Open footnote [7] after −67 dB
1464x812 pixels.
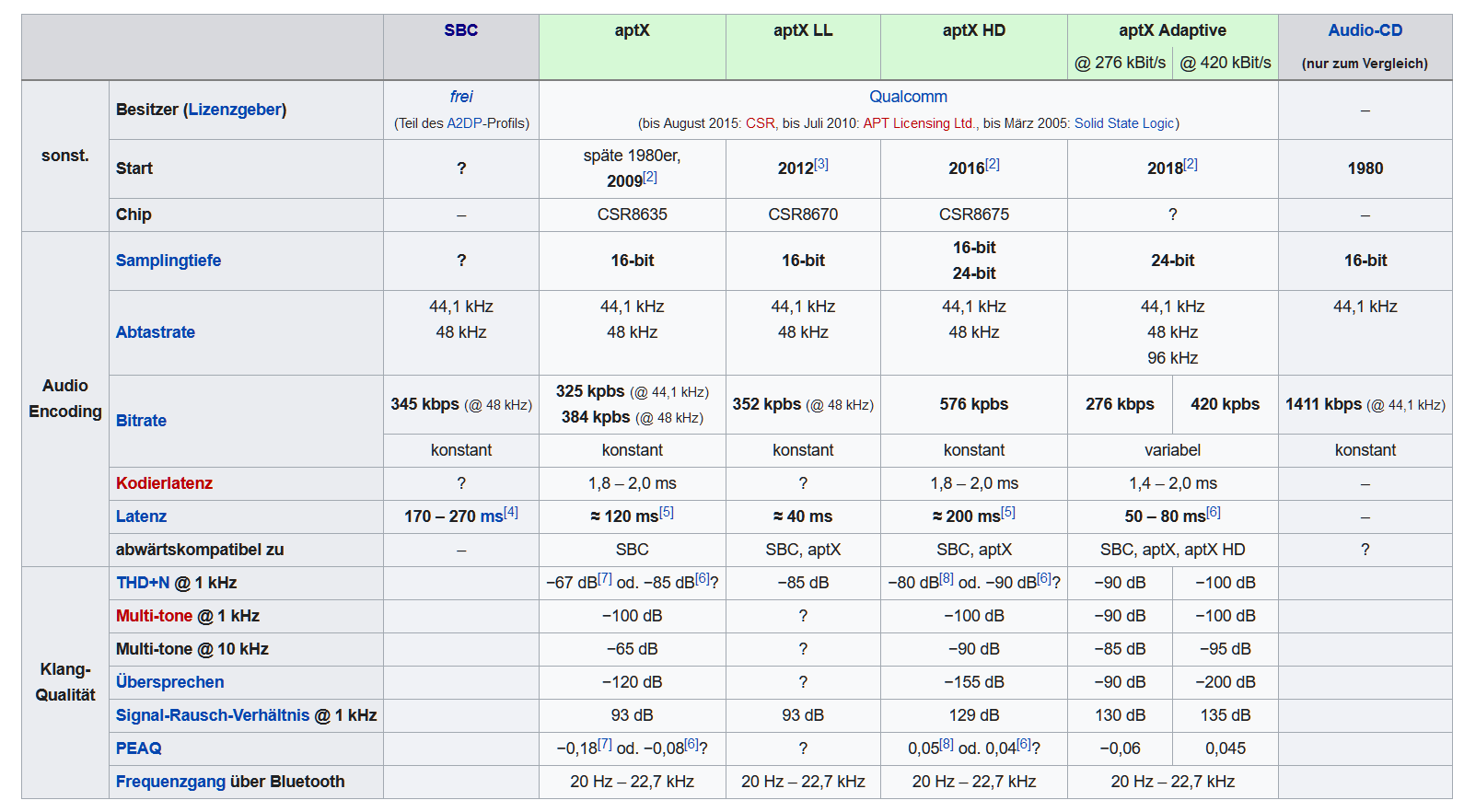[x=605, y=578]
